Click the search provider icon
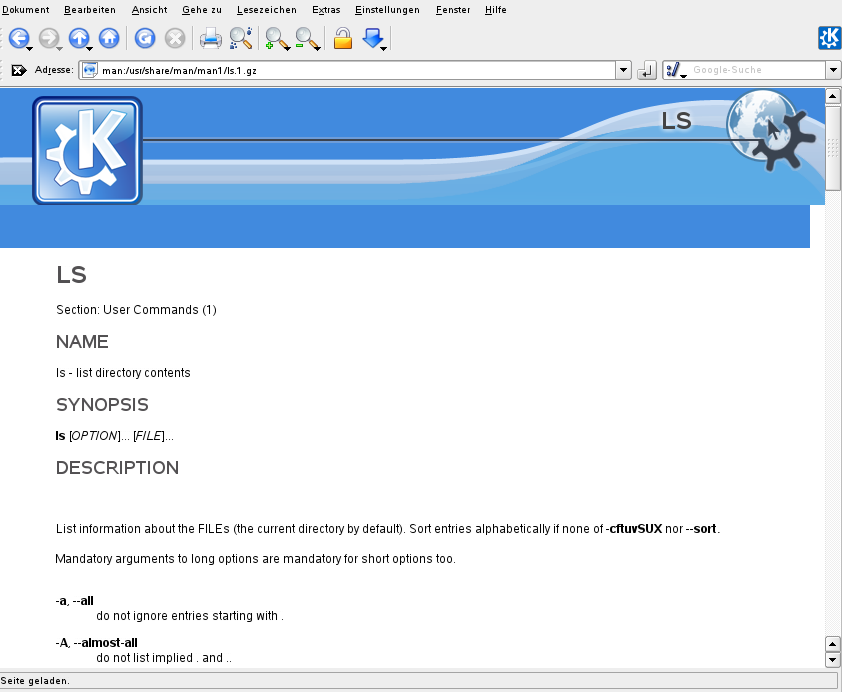Screen dimensions: 842x692 click(x=673, y=70)
